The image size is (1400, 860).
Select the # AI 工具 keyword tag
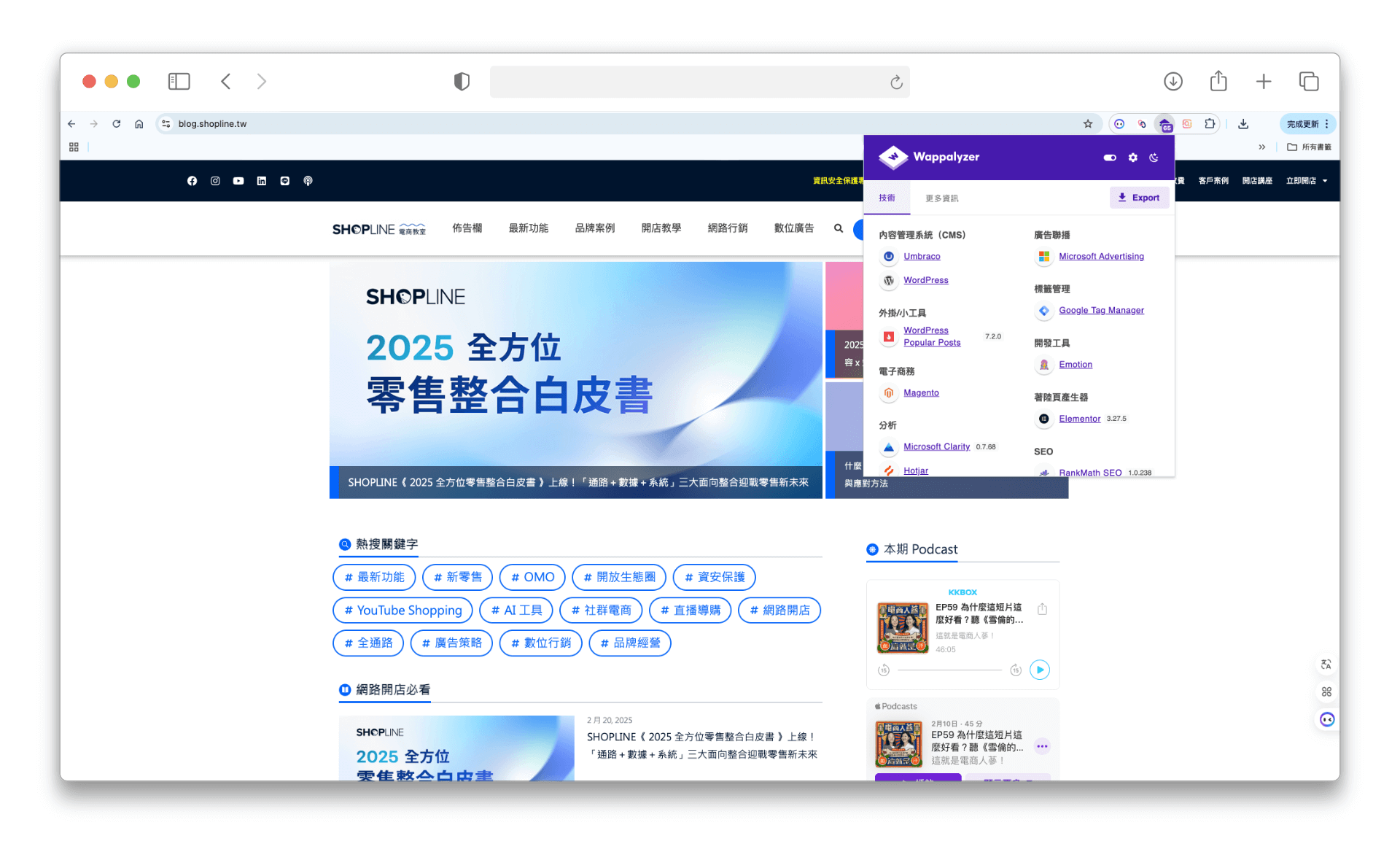pos(516,610)
